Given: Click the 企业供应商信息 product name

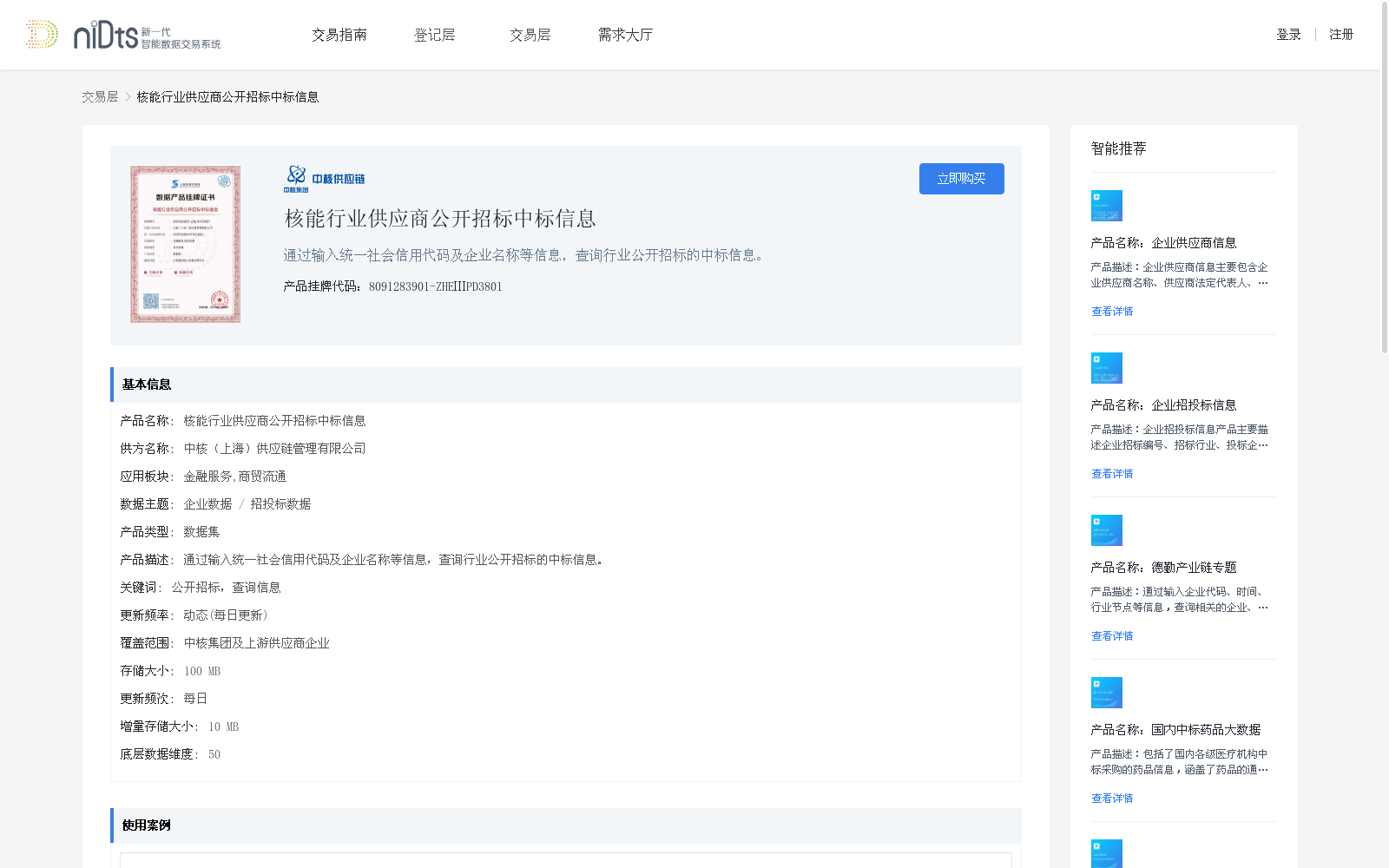Looking at the screenshot, I should click(1163, 243).
